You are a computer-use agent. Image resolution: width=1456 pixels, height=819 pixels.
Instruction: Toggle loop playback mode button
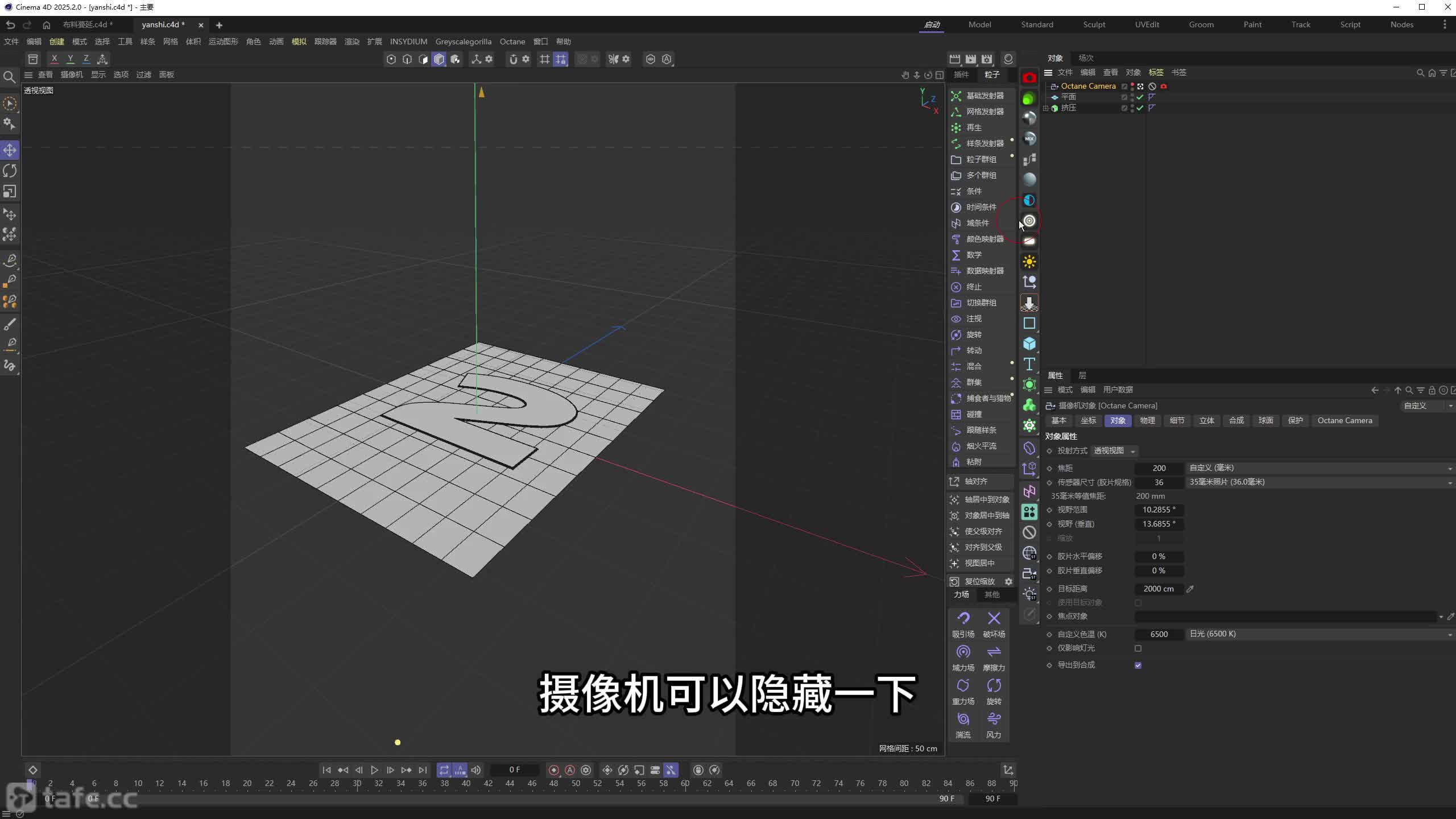coord(444,770)
